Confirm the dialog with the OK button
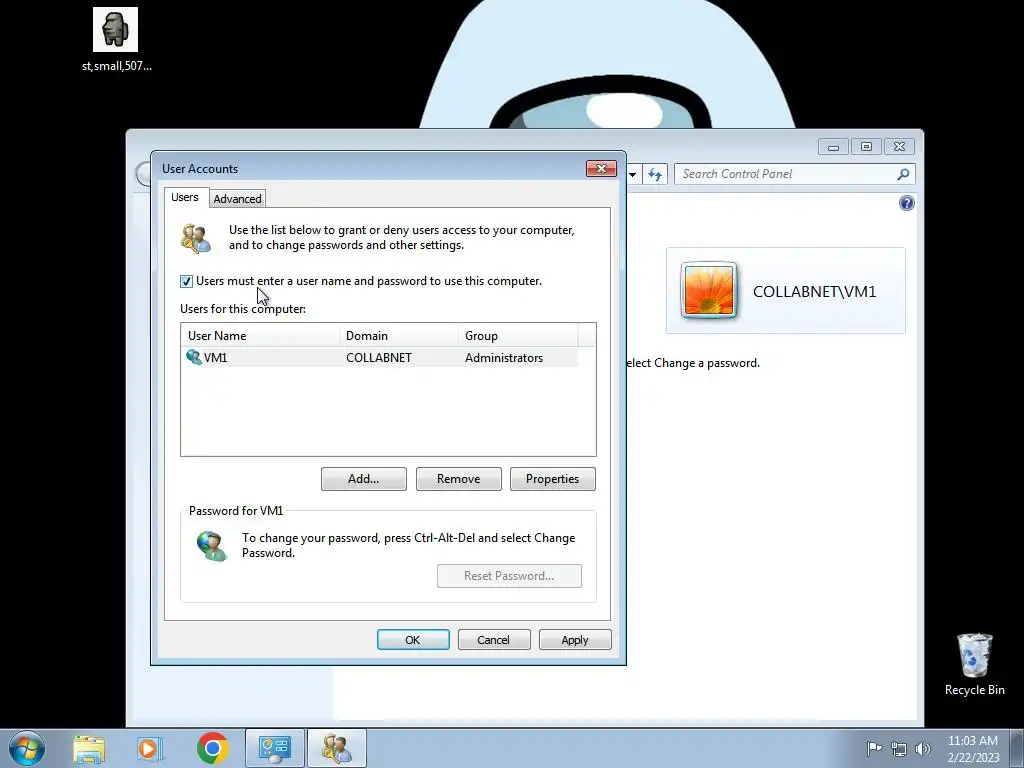The width and height of the screenshot is (1024, 768). (x=413, y=640)
